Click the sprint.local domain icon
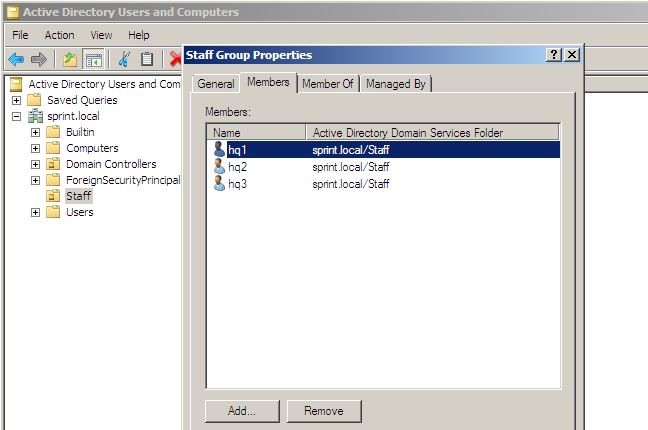 pyautogui.click(x=36, y=116)
